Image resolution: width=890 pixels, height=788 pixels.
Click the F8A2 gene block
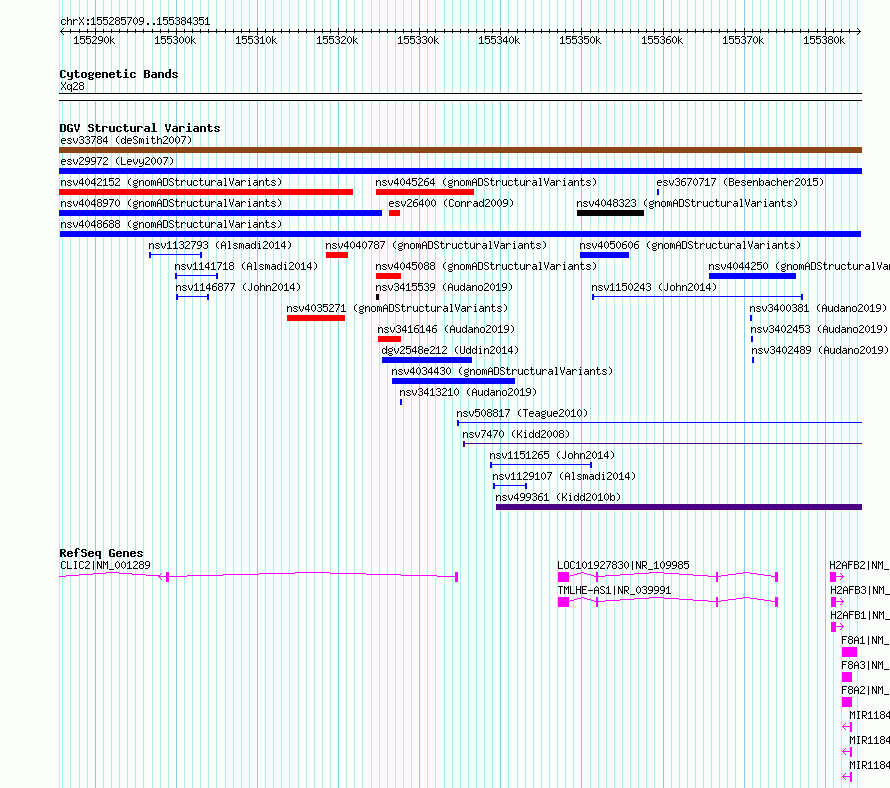(847, 702)
